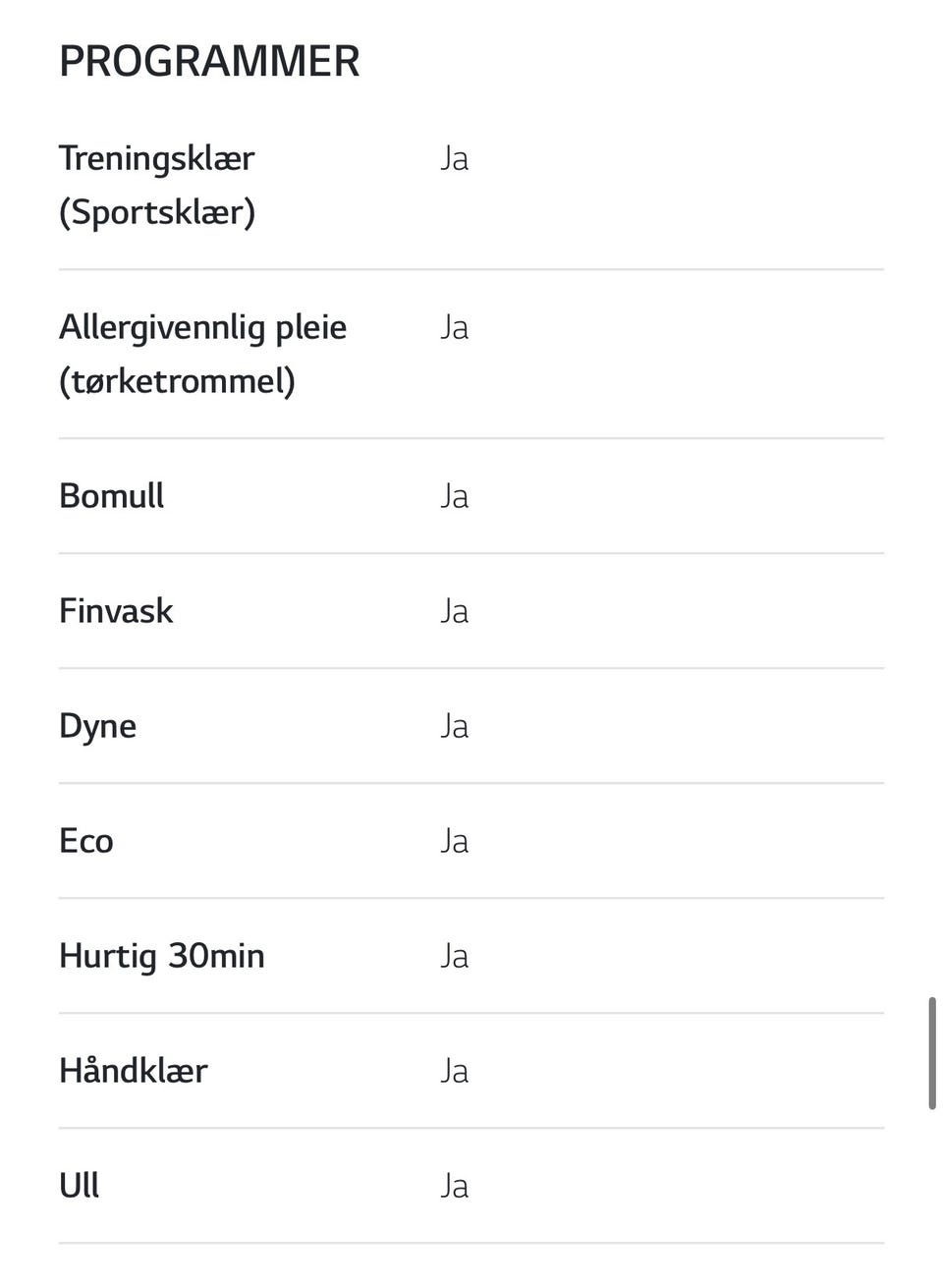Select the Bomull program row label
This screenshot has height=1288, width=943.
pos(112,495)
